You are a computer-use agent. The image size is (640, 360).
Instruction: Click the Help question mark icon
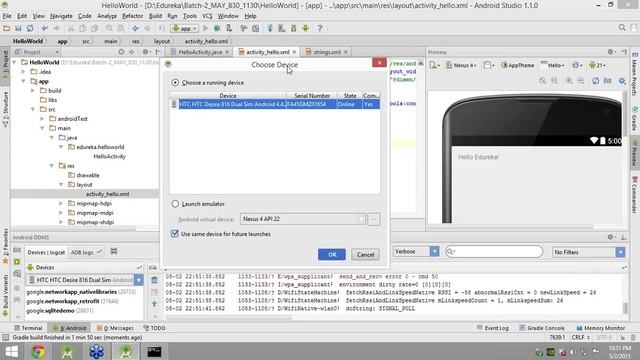tap(320, 28)
